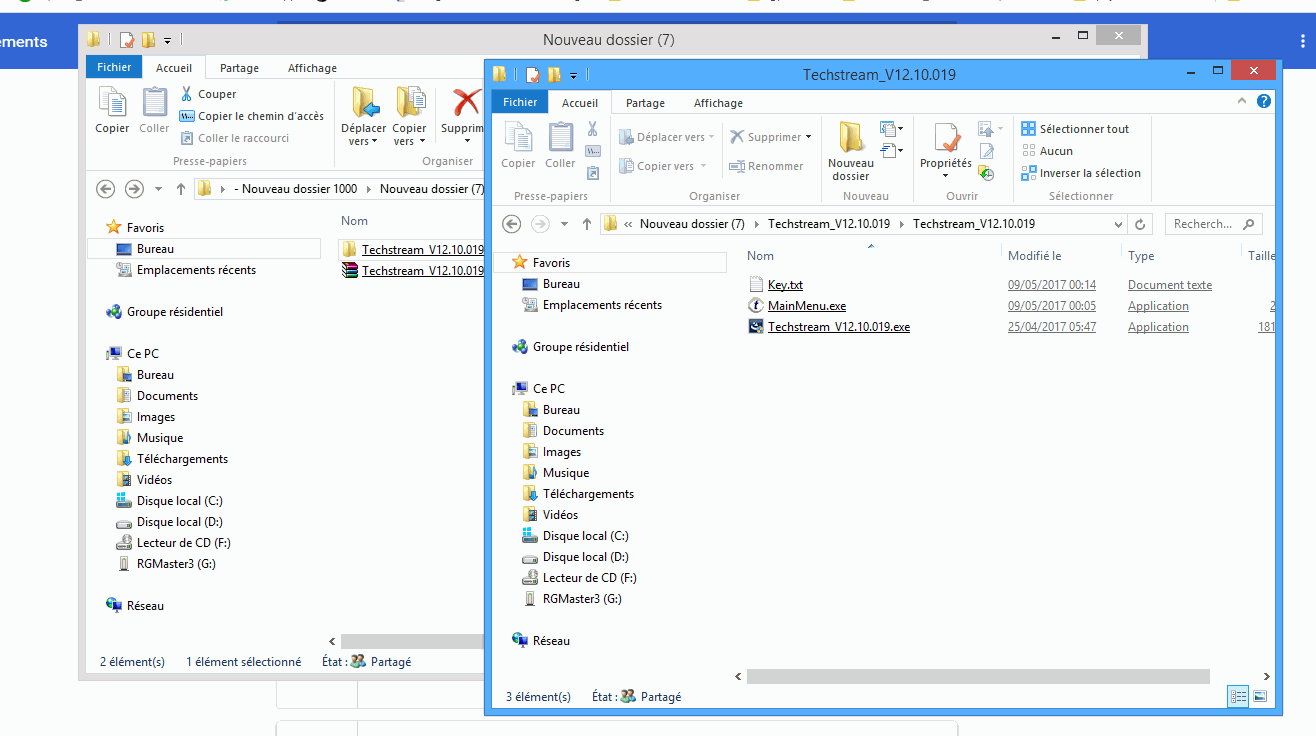Click the Rechercher search box
Screen dimensions: 1316x736
tap(1214, 224)
